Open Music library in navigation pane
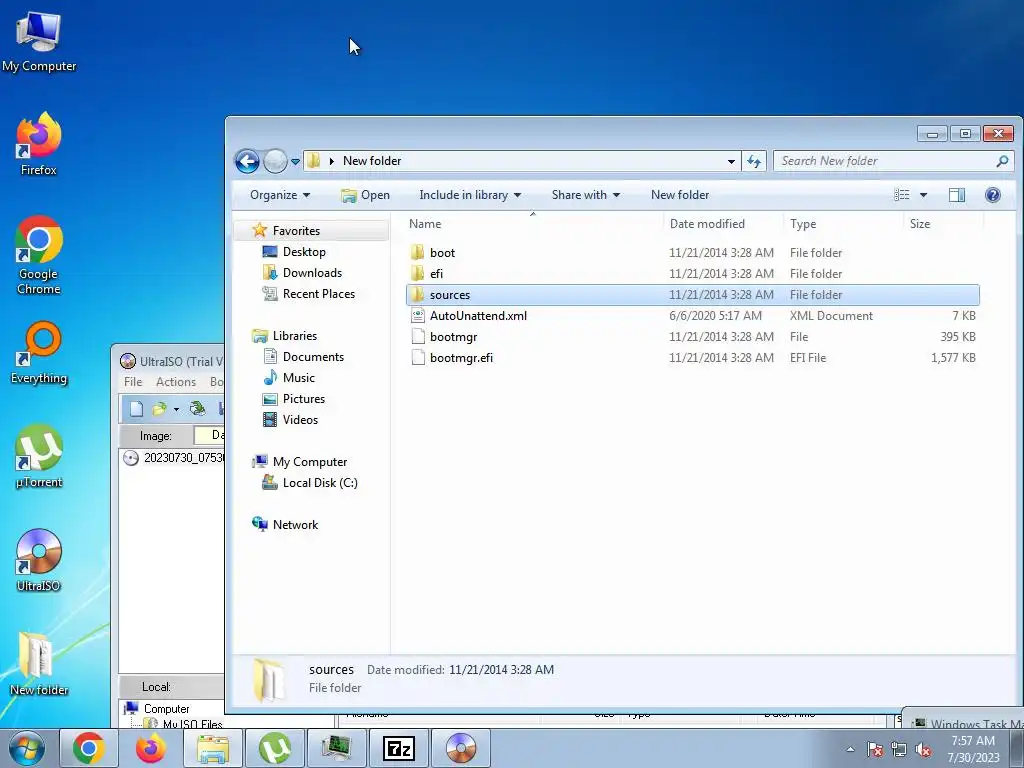The width and height of the screenshot is (1024, 768). pyautogui.click(x=298, y=377)
